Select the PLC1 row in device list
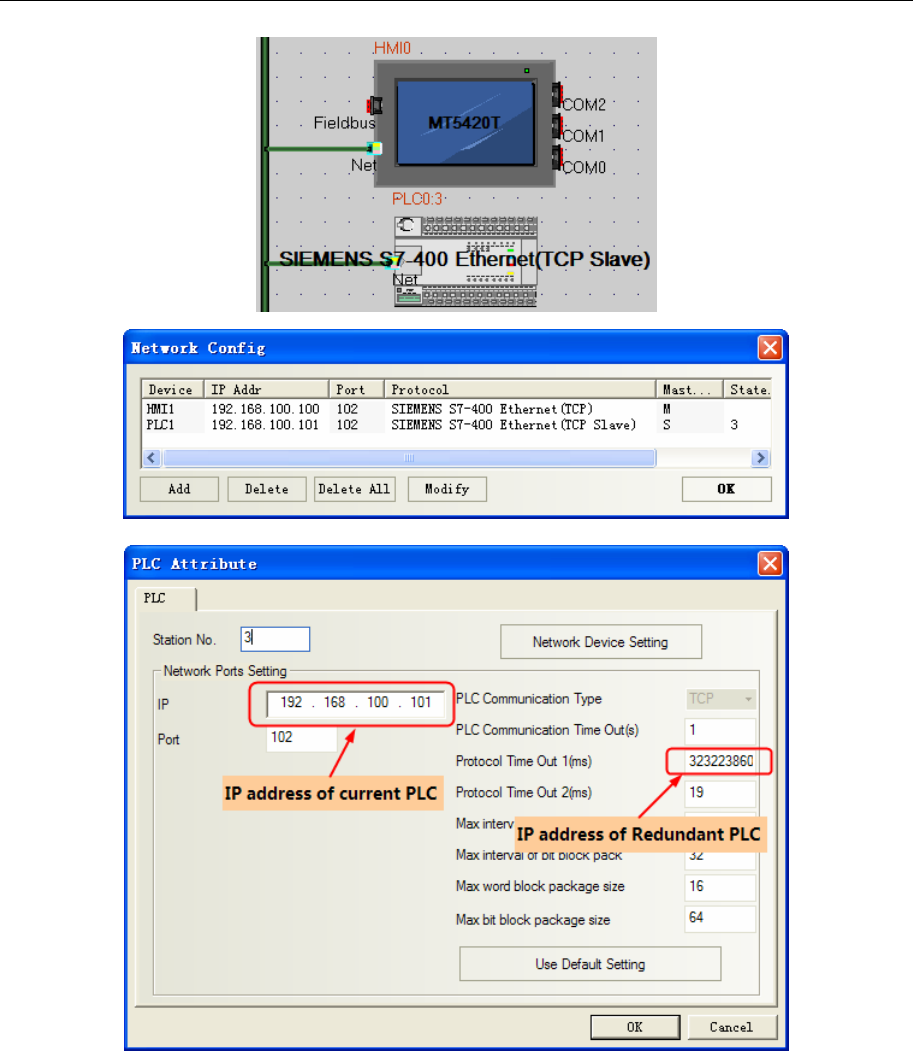Image resolution: width=913 pixels, height=1051 pixels. click(456, 425)
